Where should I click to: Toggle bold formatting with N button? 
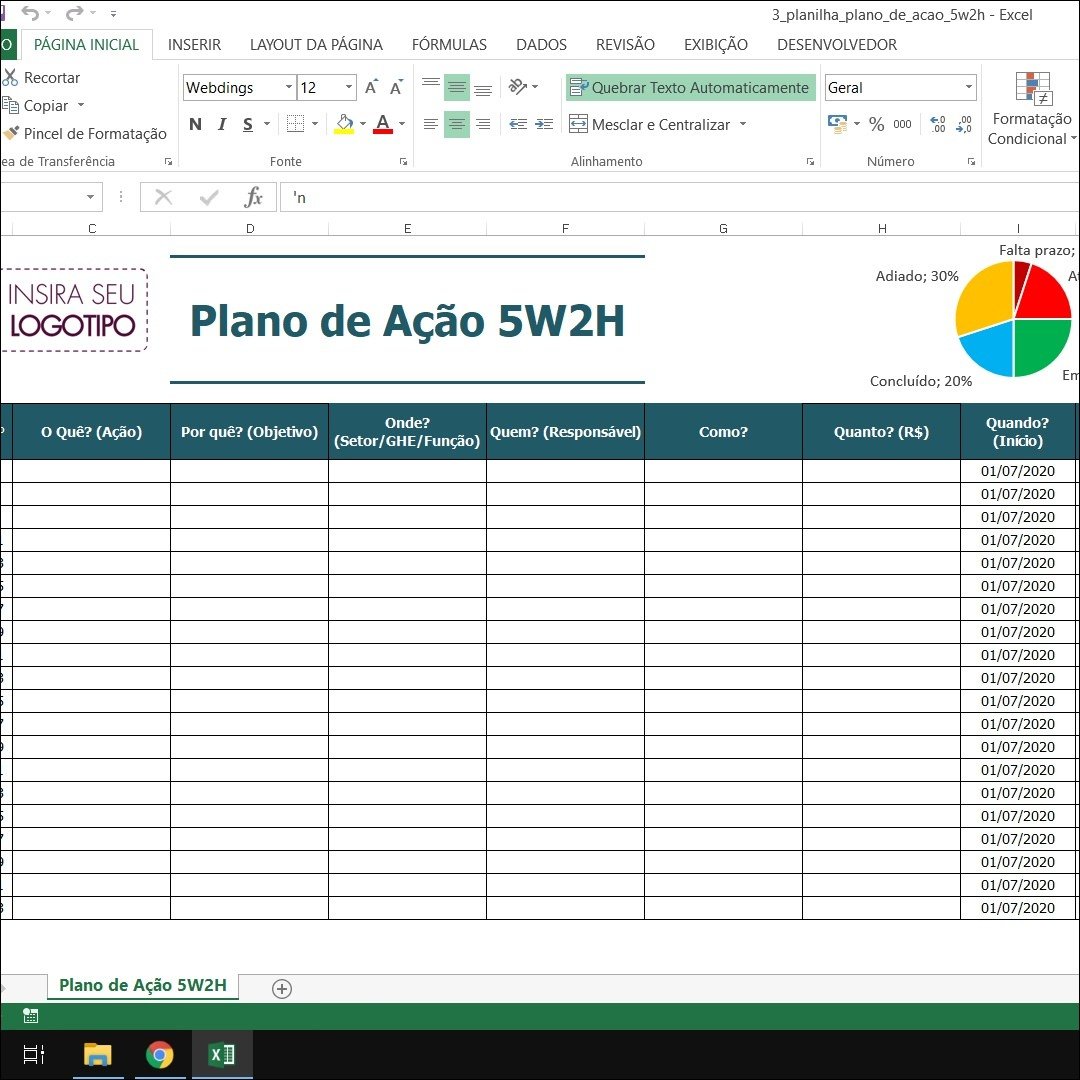coord(195,124)
